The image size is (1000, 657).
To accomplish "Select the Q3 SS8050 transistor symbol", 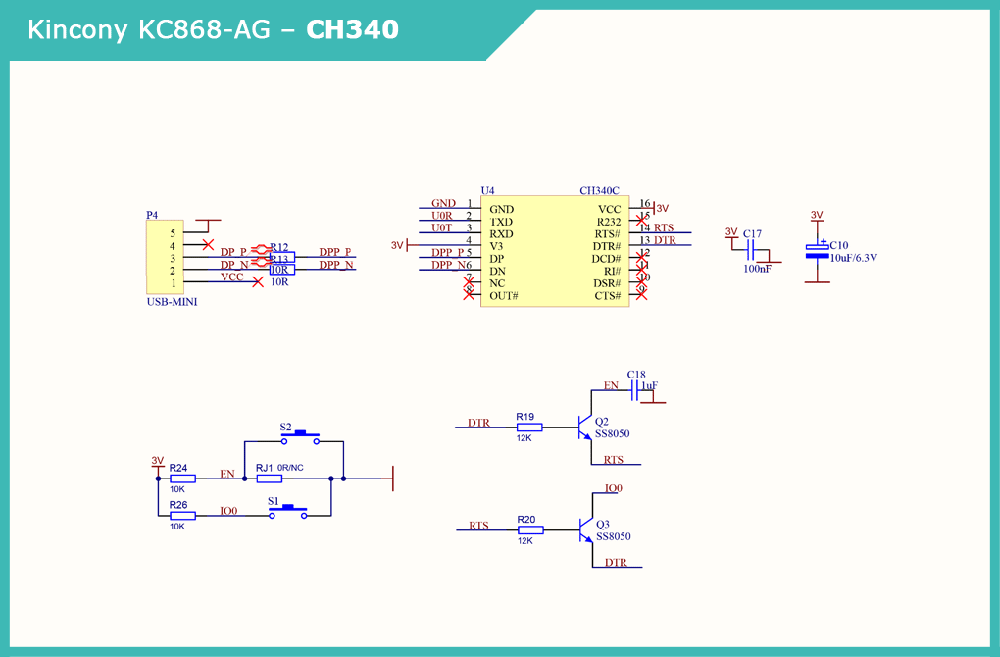I will coord(584,530).
